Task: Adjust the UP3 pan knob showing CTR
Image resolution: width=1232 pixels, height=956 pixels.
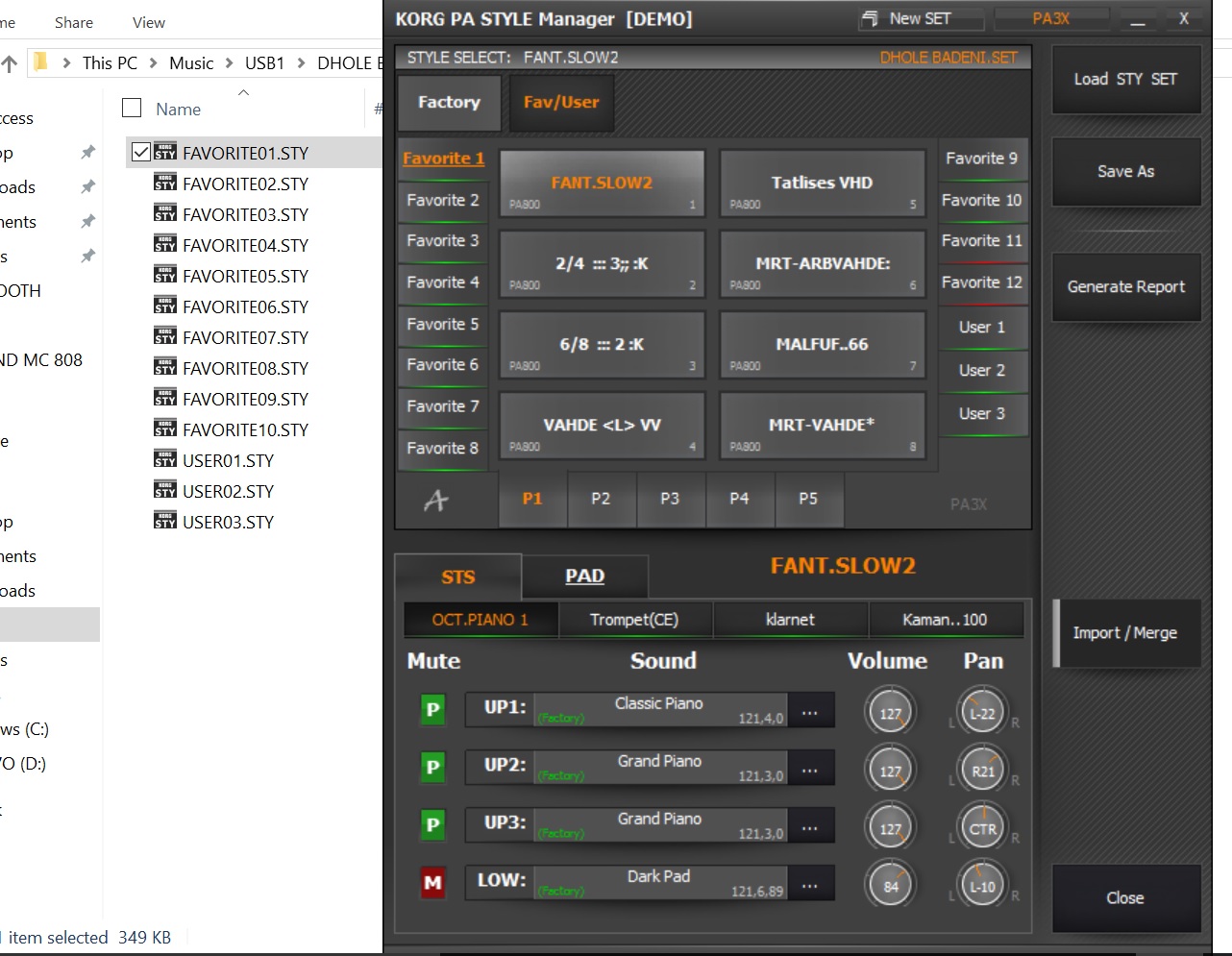Action: click(982, 828)
